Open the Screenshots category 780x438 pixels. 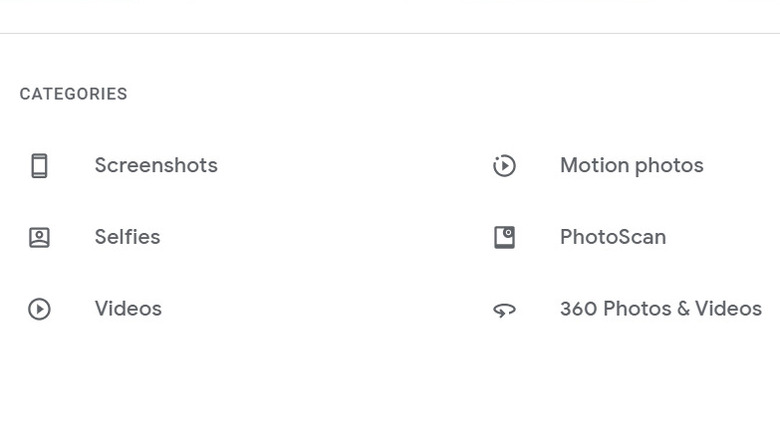pos(156,166)
